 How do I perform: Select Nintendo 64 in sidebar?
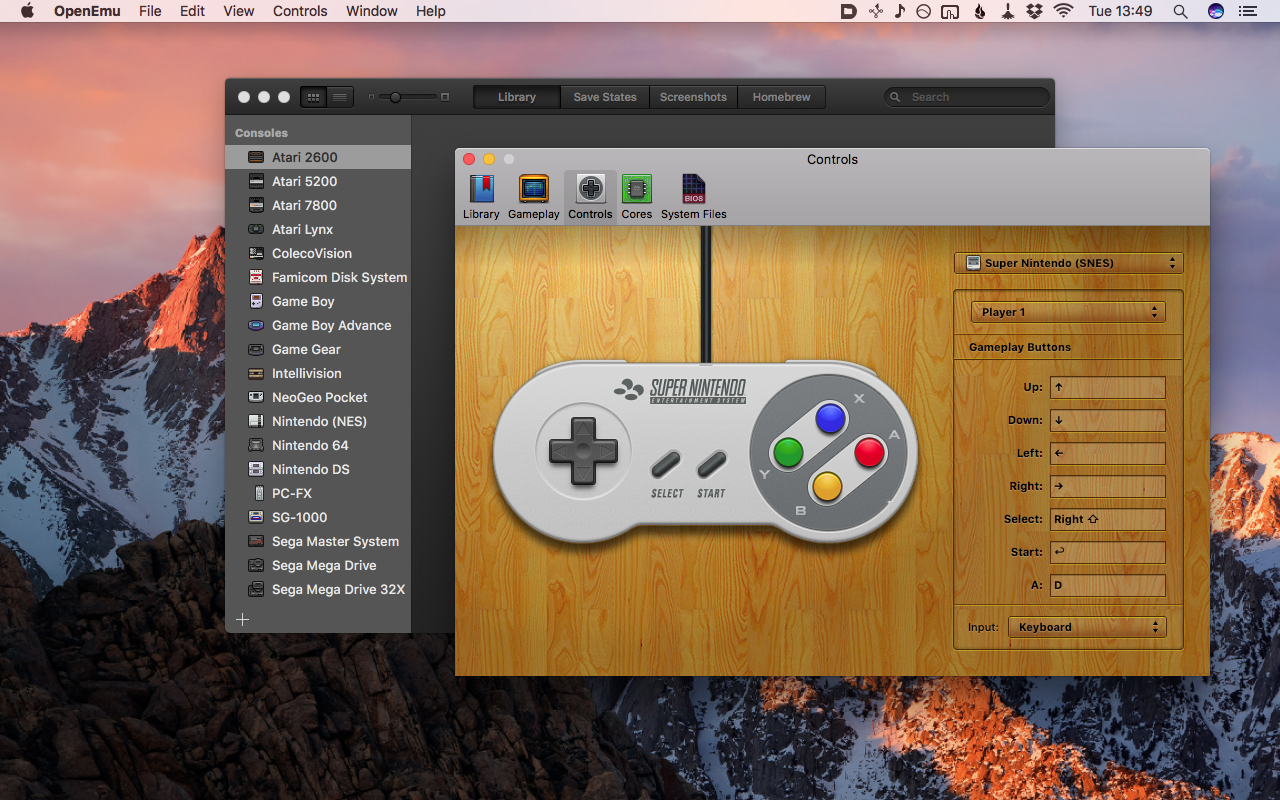coord(318,445)
